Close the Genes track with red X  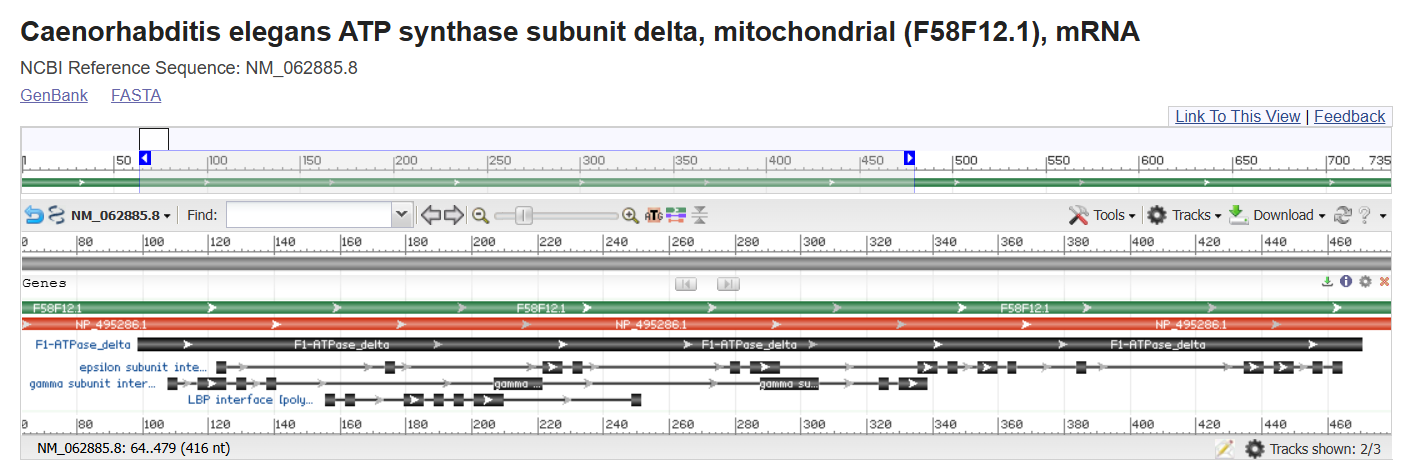(1384, 282)
